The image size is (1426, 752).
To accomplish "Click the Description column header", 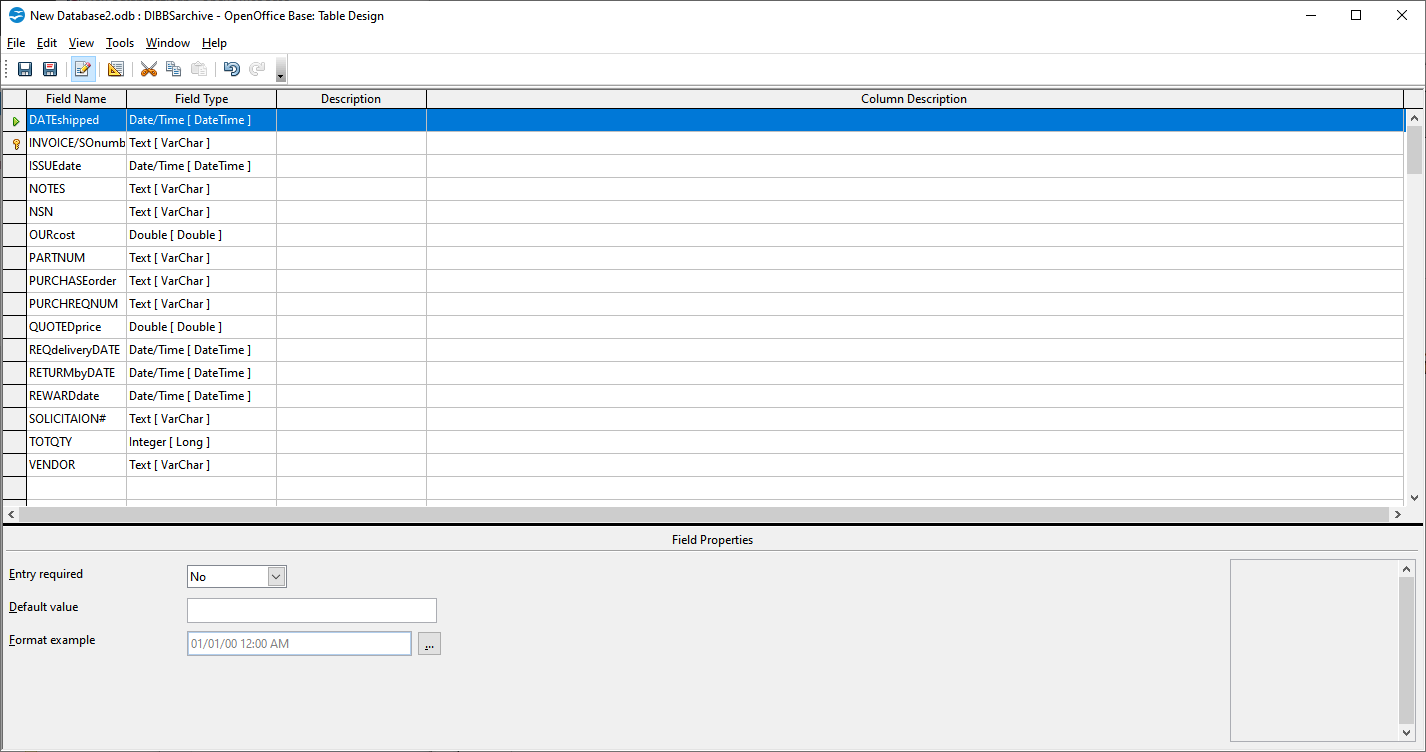I will 351,99.
